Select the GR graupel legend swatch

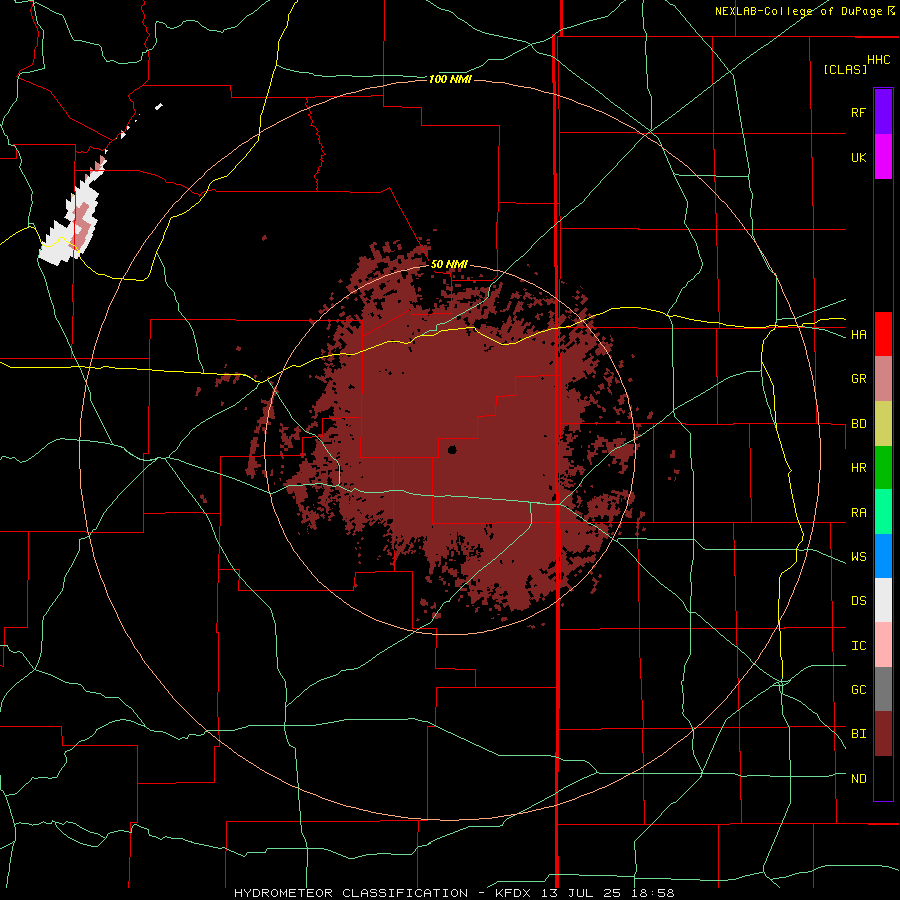883,379
